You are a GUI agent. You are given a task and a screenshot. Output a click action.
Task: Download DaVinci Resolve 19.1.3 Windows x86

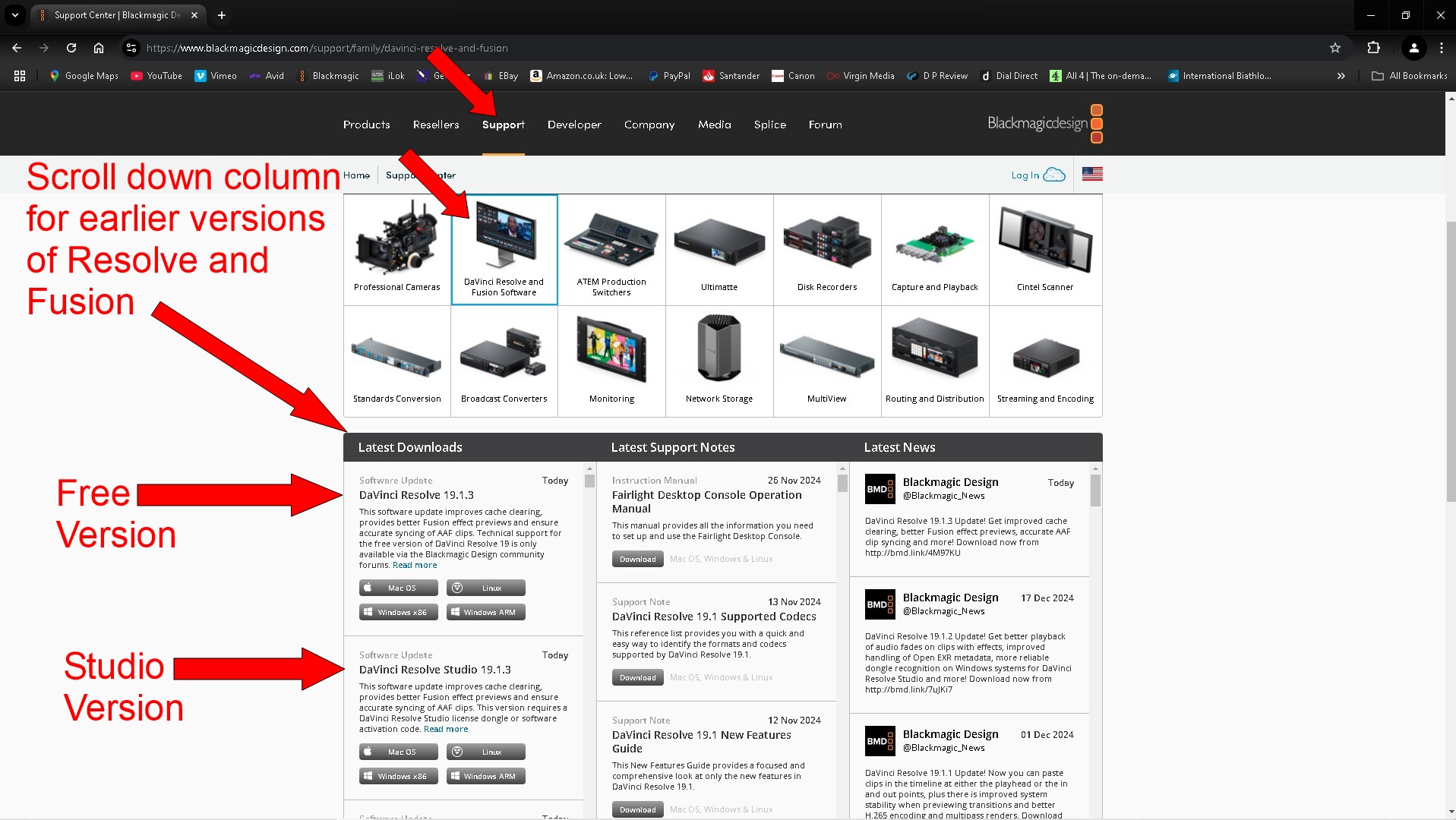pos(399,612)
